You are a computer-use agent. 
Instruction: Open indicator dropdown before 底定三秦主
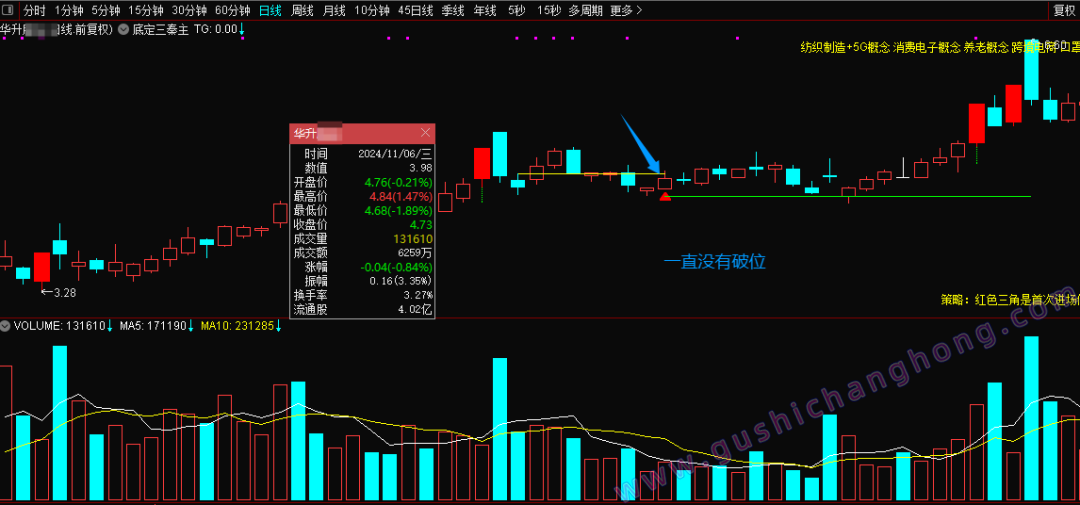tap(123, 30)
